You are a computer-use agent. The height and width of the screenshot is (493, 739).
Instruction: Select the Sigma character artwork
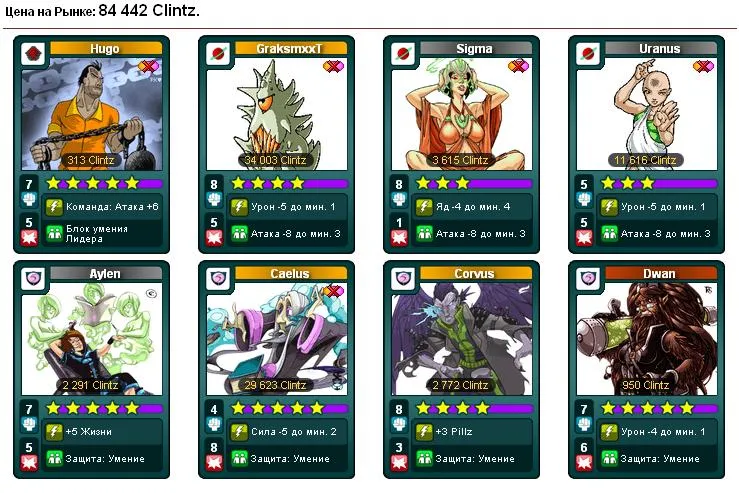tap(462, 114)
